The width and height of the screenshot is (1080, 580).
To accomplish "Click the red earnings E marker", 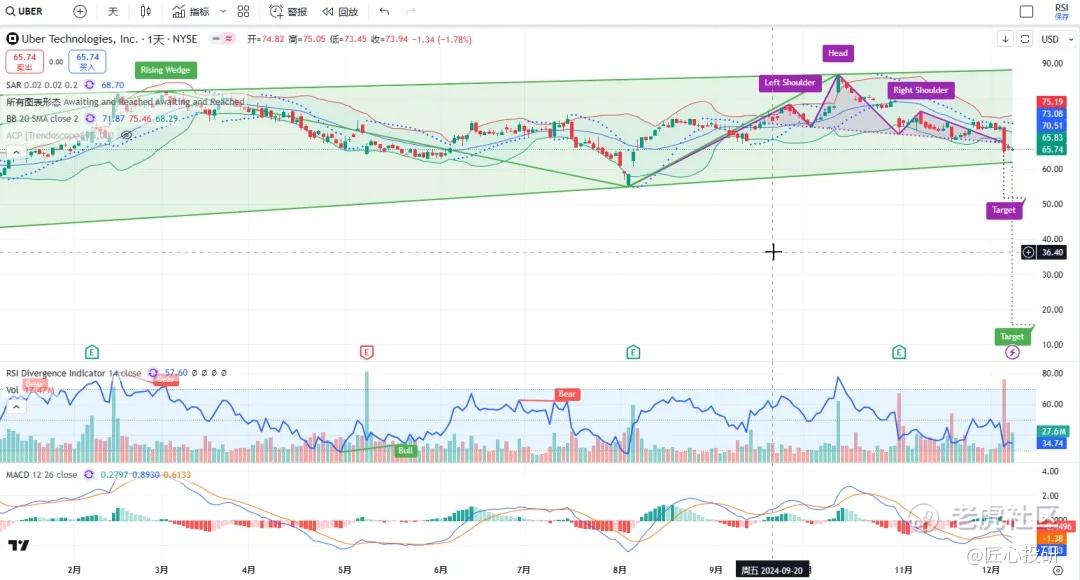I will point(366,353).
